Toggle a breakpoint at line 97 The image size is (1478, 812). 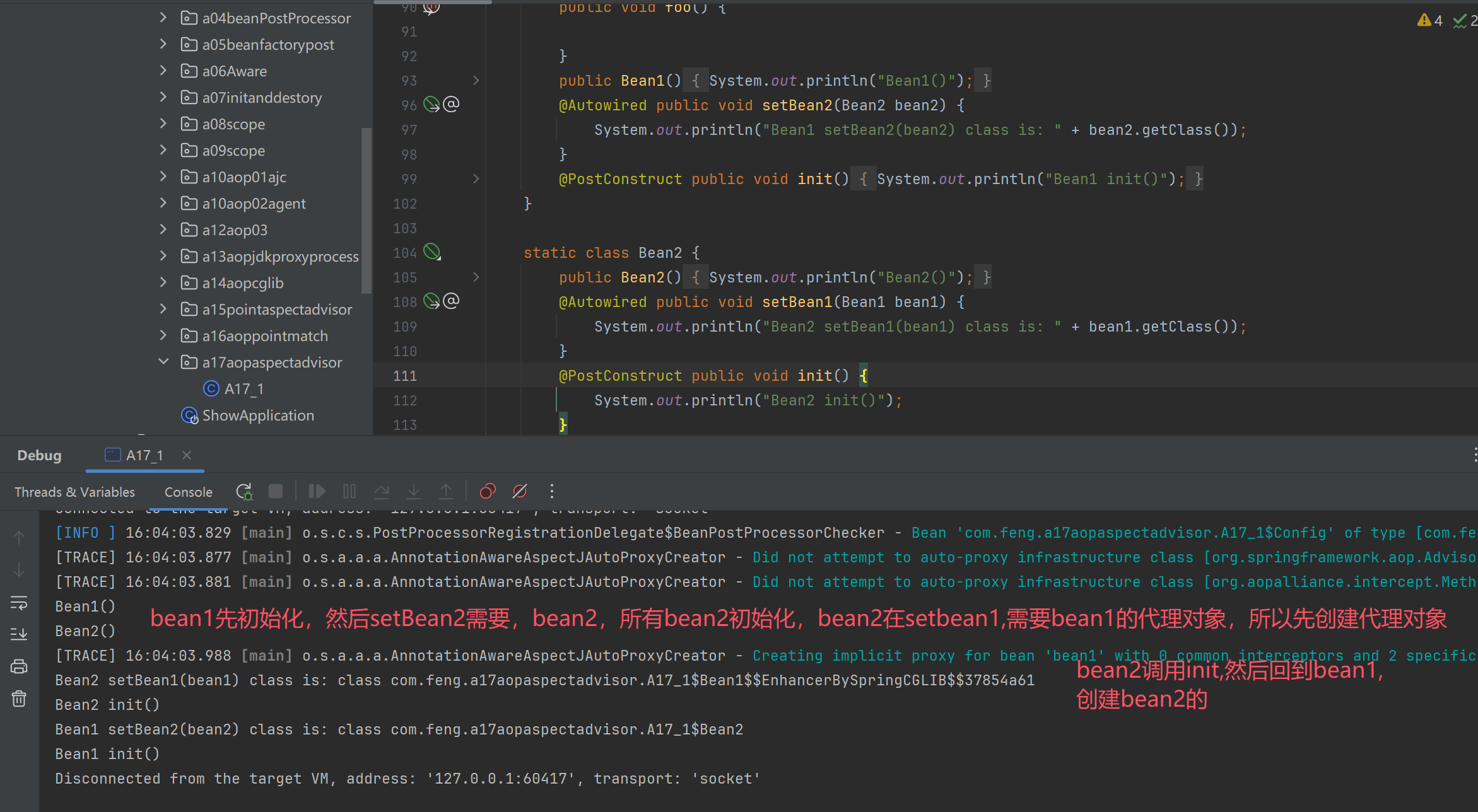tap(409, 130)
